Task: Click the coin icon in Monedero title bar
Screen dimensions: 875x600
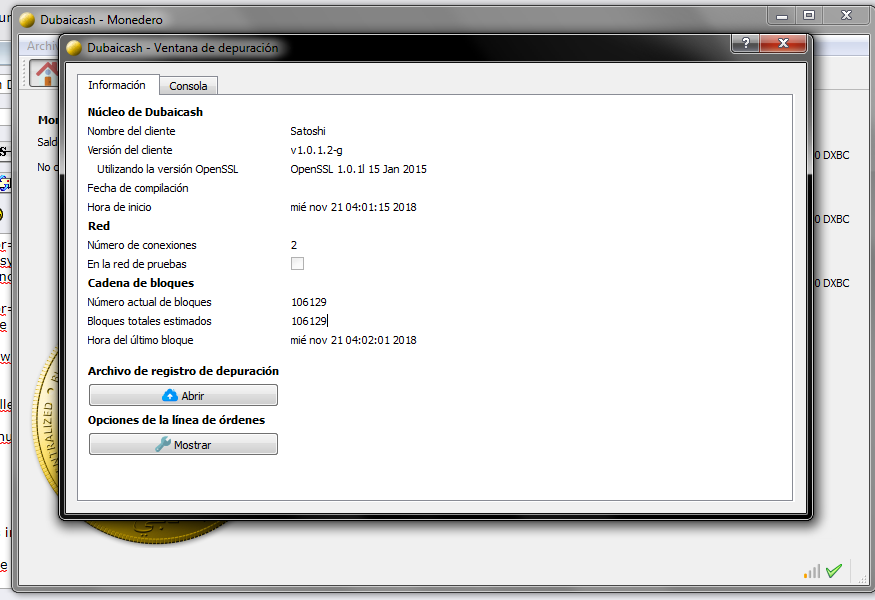Action: tap(27, 20)
